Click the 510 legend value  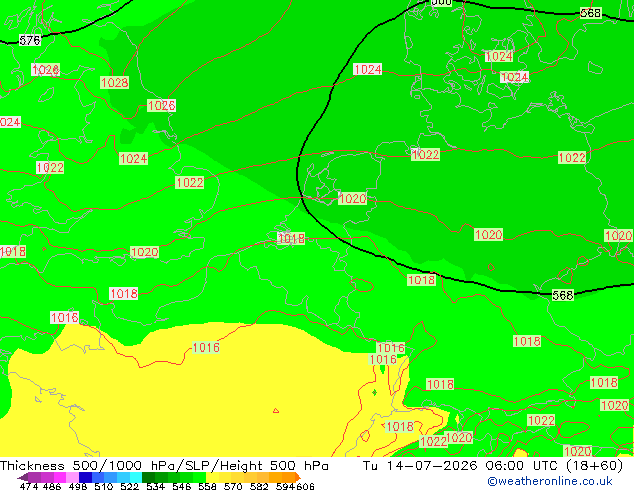coord(104,486)
